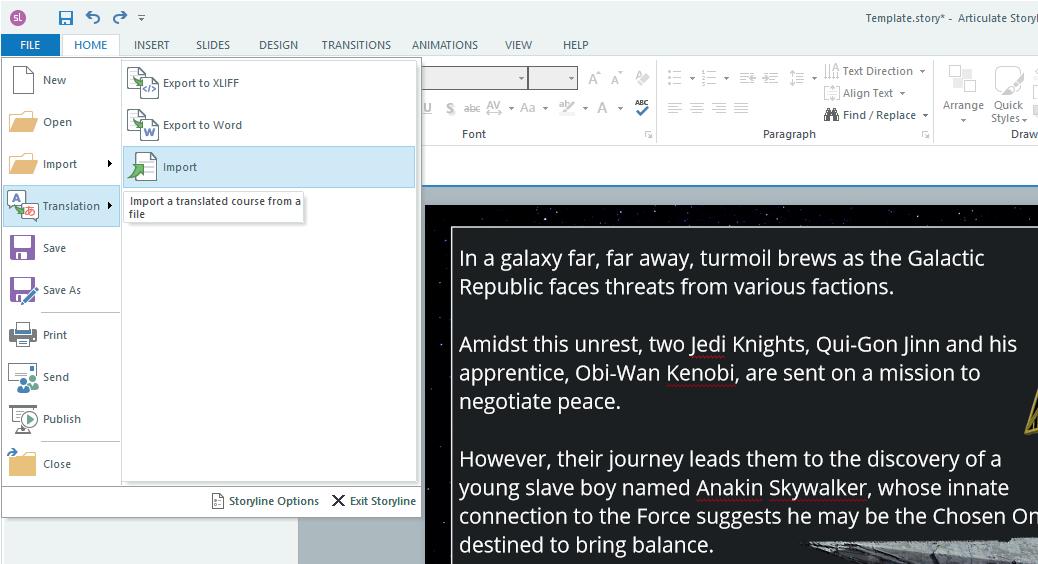Choose Send in the File menu
This screenshot has height=564, width=1038.
click(62, 377)
